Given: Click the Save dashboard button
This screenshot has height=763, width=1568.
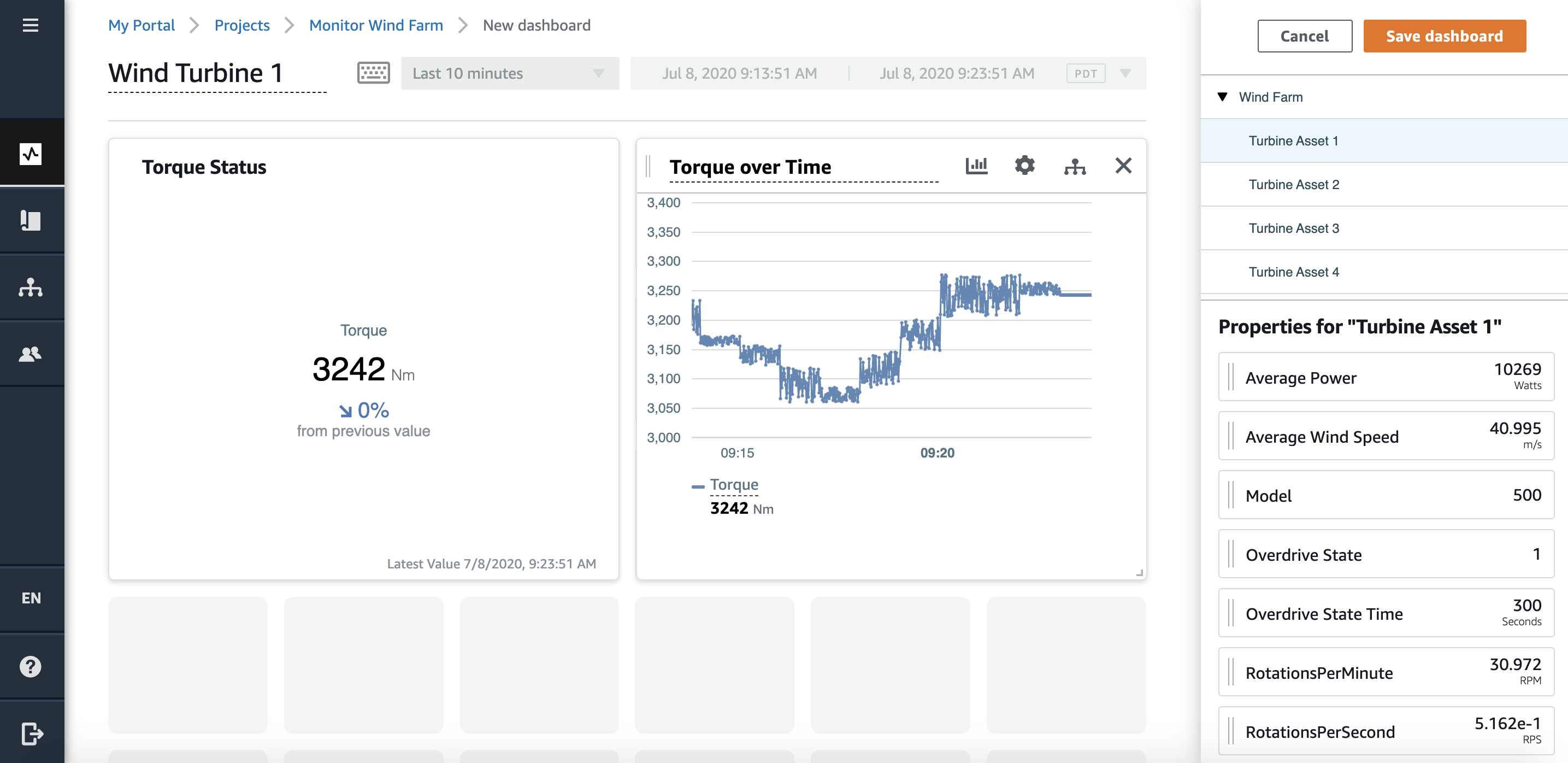Looking at the screenshot, I should point(1444,36).
